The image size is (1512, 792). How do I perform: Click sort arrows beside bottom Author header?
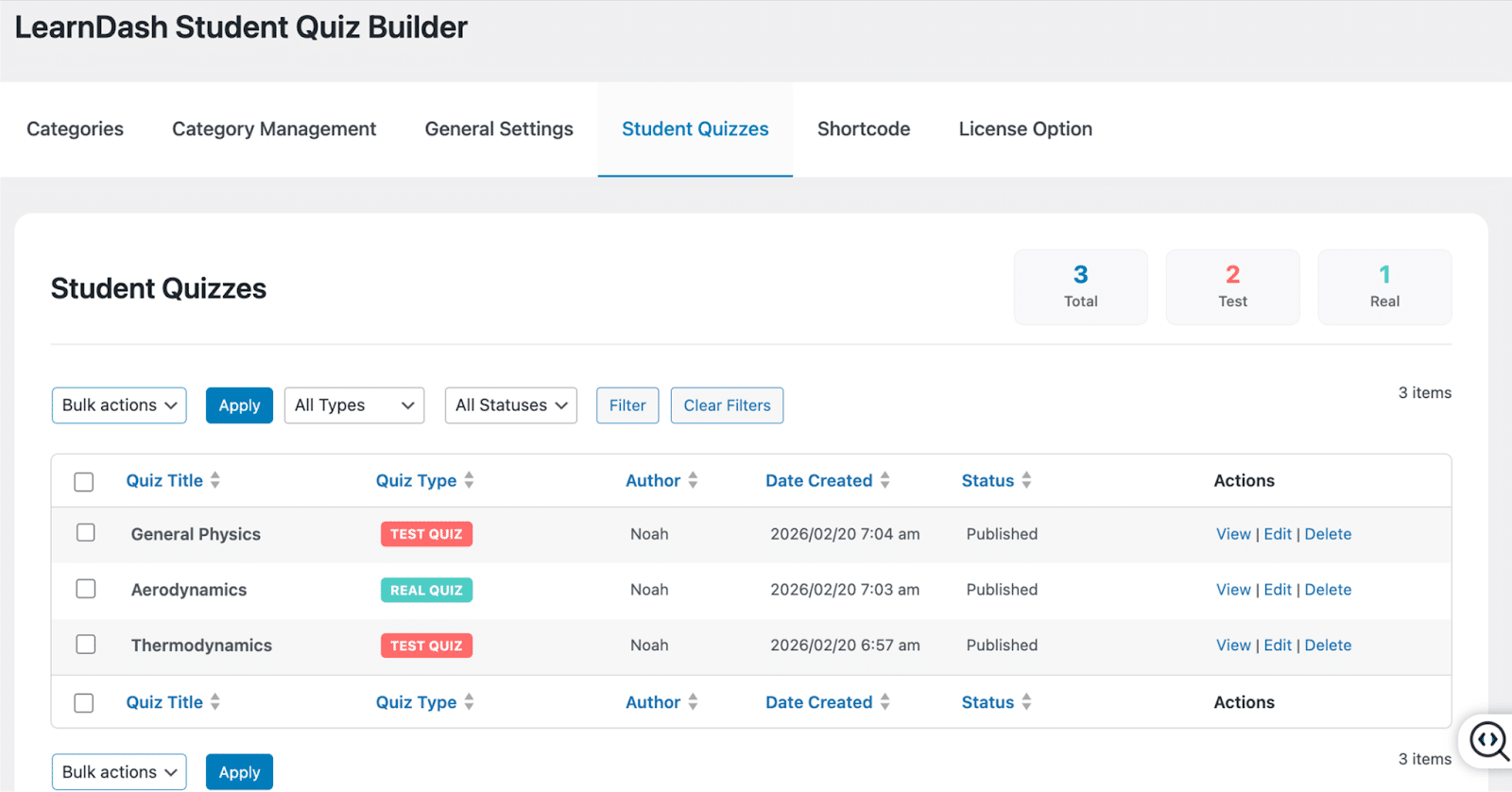tap(693, 702)
